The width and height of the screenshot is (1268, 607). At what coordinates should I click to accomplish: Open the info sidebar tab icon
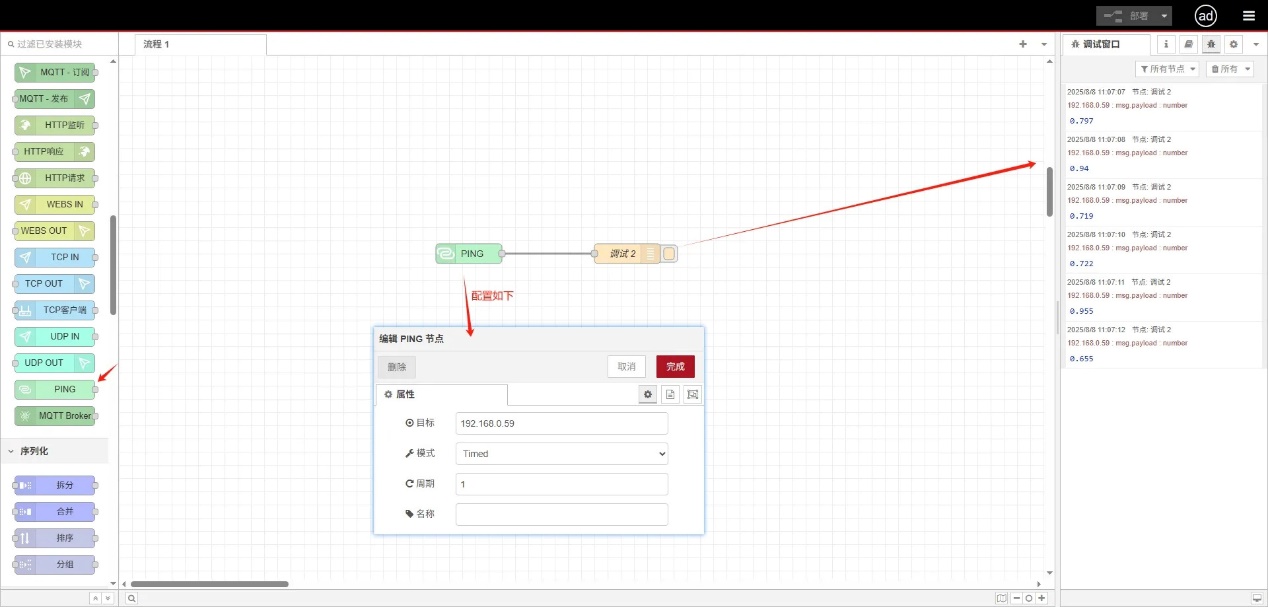coord(1166,44)
